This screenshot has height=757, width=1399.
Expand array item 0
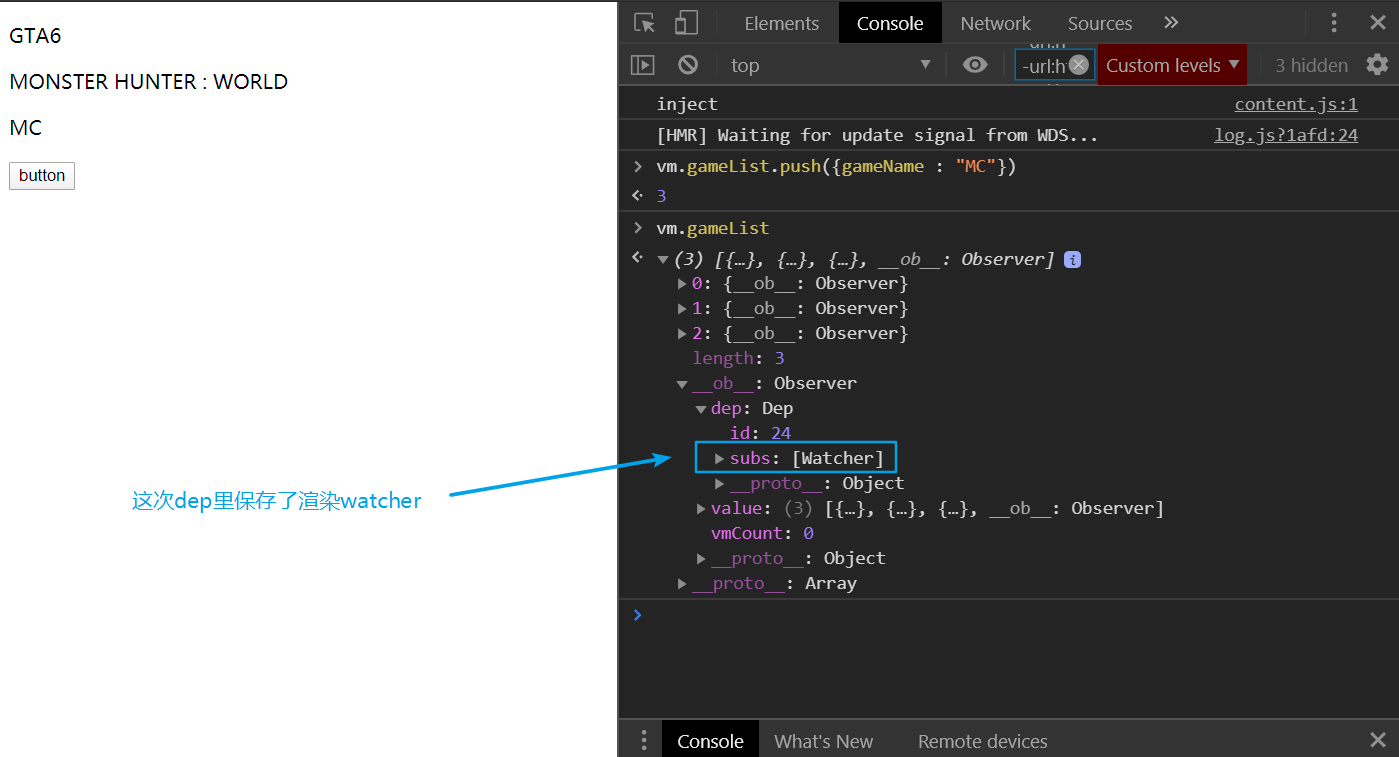pyautogui.click(x=683, y=284)
